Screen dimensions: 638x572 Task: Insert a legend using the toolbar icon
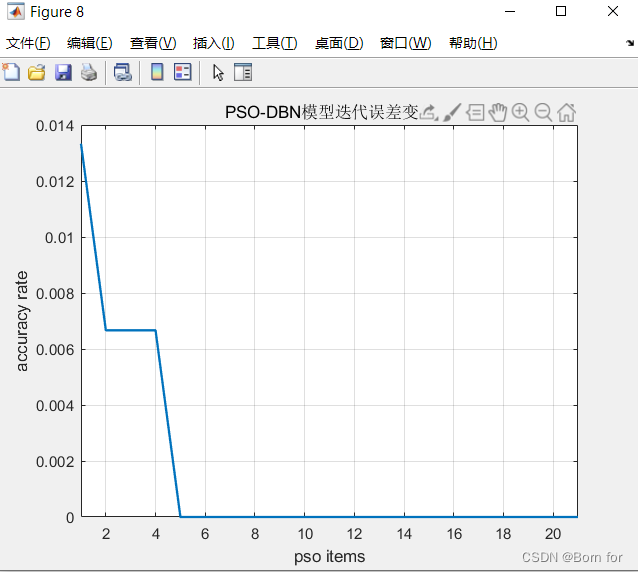[x=183, y=72]
